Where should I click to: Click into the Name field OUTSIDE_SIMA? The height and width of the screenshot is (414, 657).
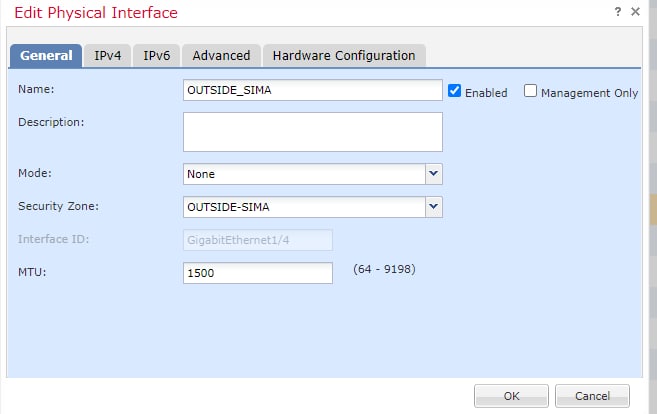pos(313,90)
